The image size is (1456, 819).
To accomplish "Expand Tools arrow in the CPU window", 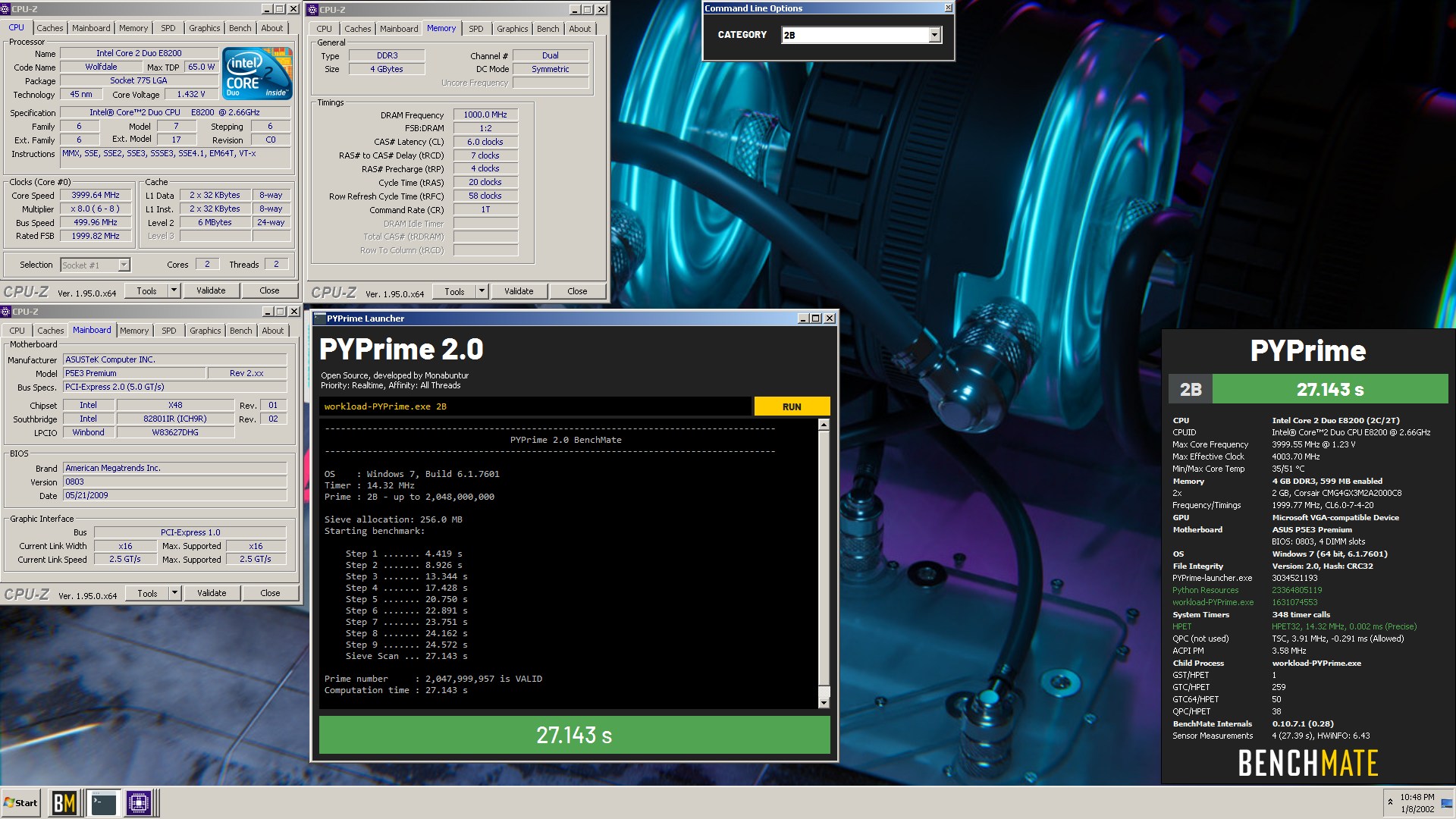I will pos(174,290).
